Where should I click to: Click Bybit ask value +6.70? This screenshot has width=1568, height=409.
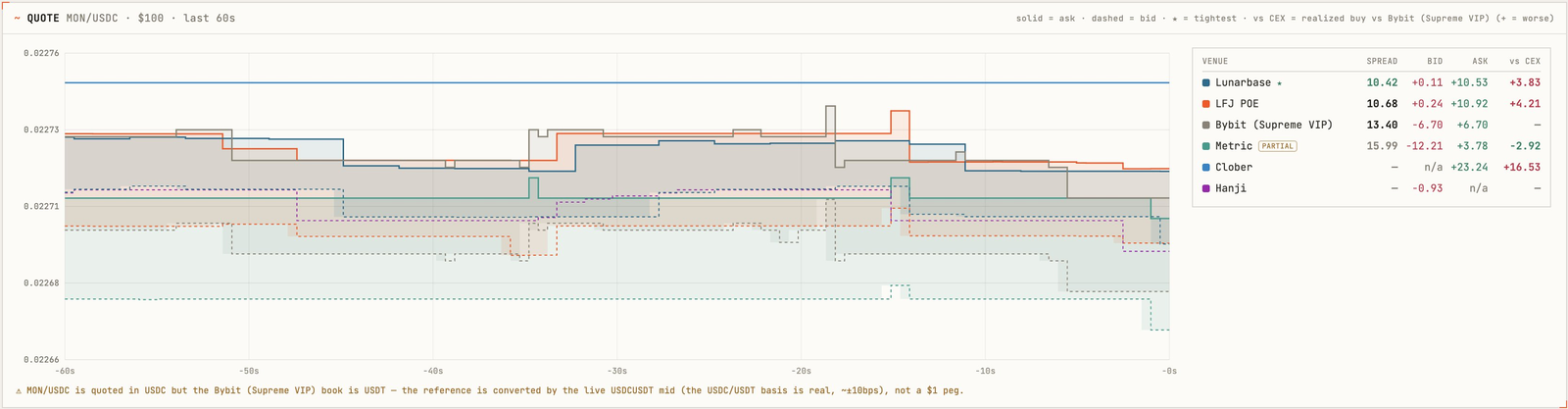1472,126
